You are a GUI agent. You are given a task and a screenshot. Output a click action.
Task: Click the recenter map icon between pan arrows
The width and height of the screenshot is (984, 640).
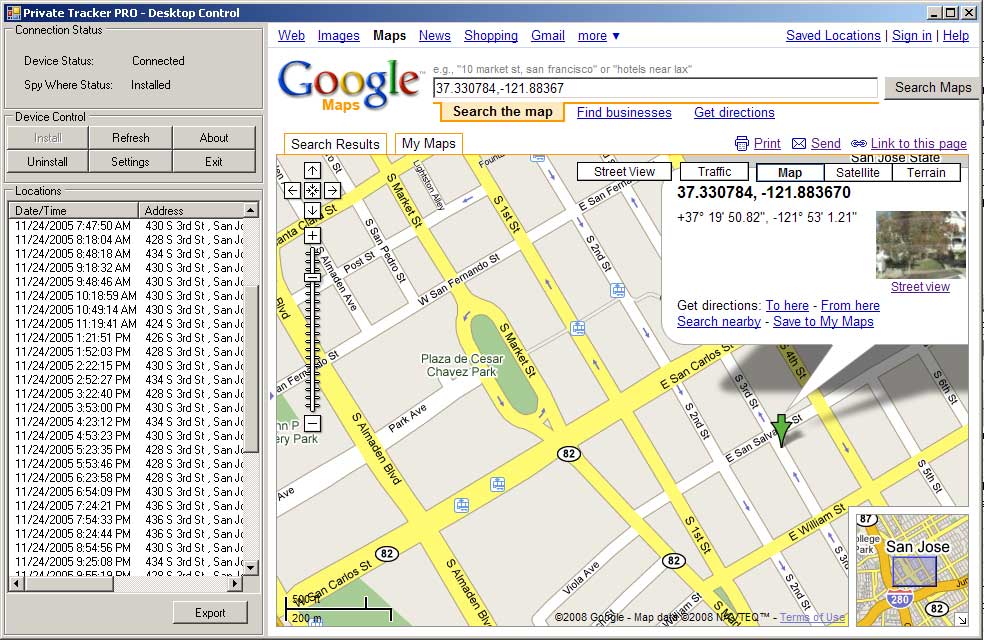pos(313,190)
